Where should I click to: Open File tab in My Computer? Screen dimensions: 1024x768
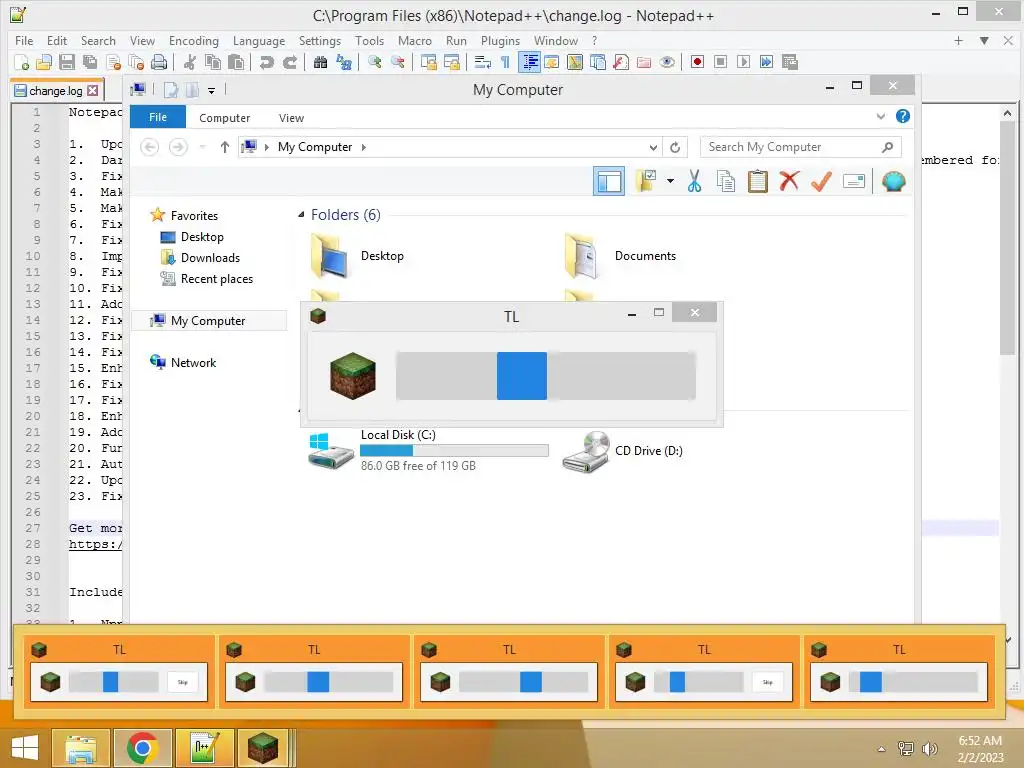pos(158,118)
